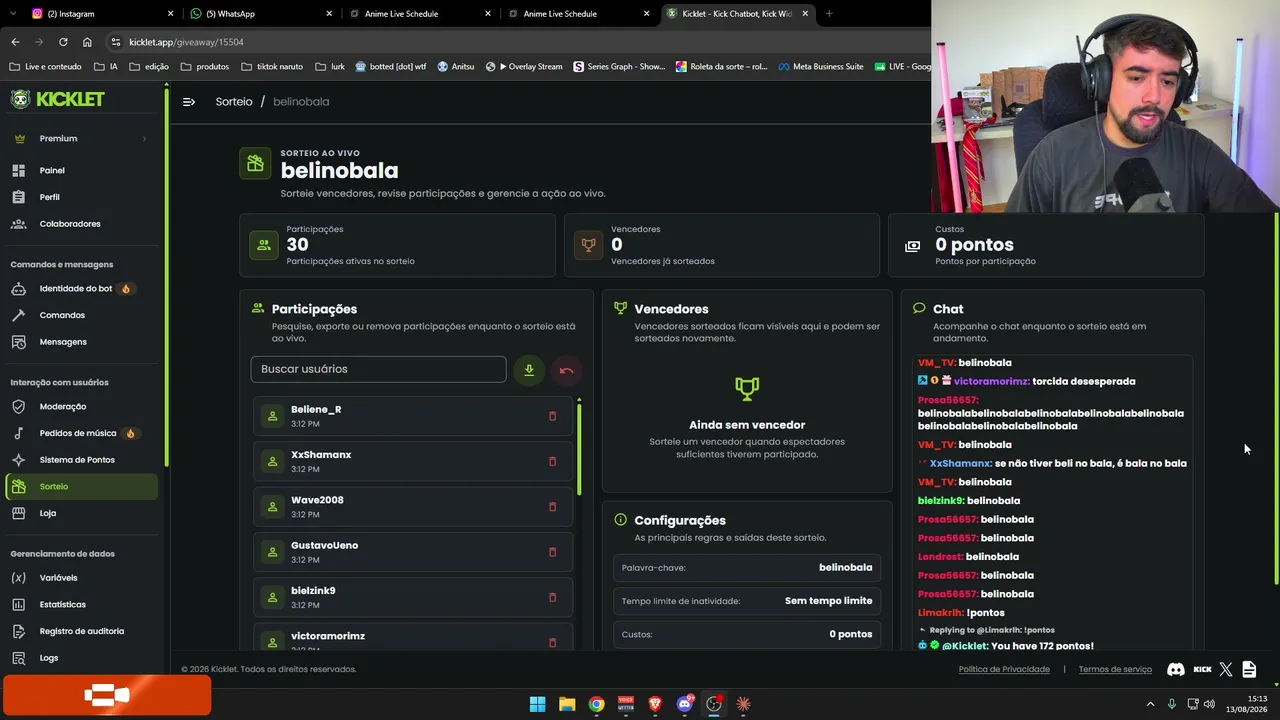The image size is (1280, 720).
Task: Open the documentation page icon in the footer
Action: click(x=1249, y=669)
